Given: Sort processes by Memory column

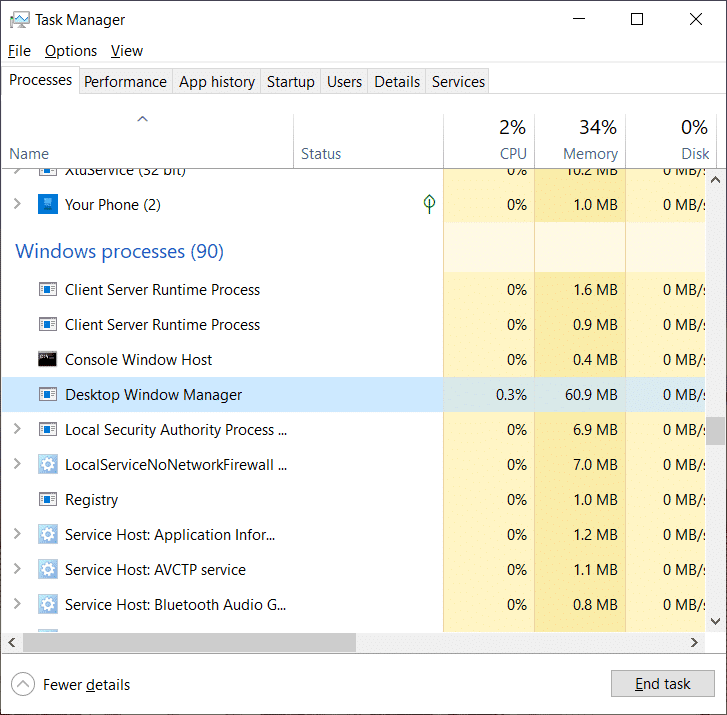Looking at the screenshot, I should pyautogui.click(x=589, y=140).
